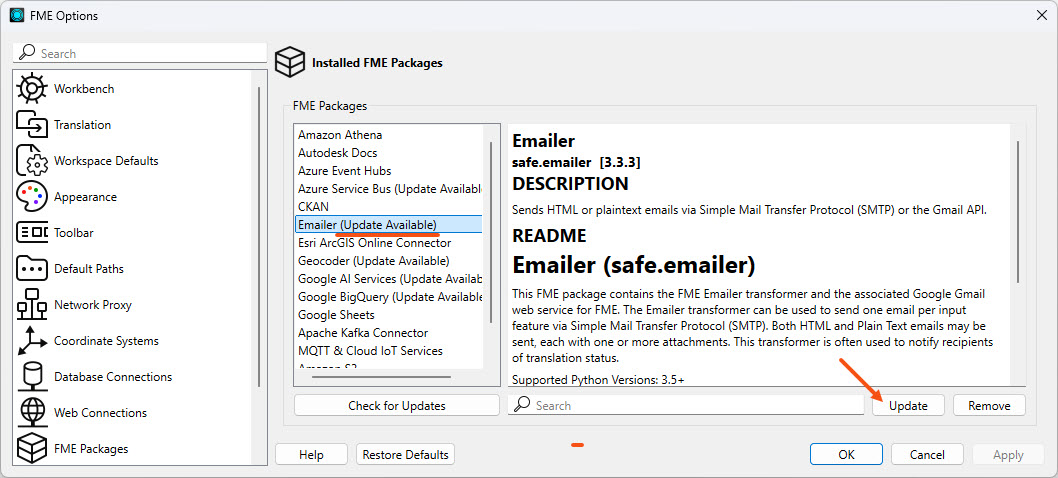Click the Update button
1058x478 pixels.
[908, 406]
